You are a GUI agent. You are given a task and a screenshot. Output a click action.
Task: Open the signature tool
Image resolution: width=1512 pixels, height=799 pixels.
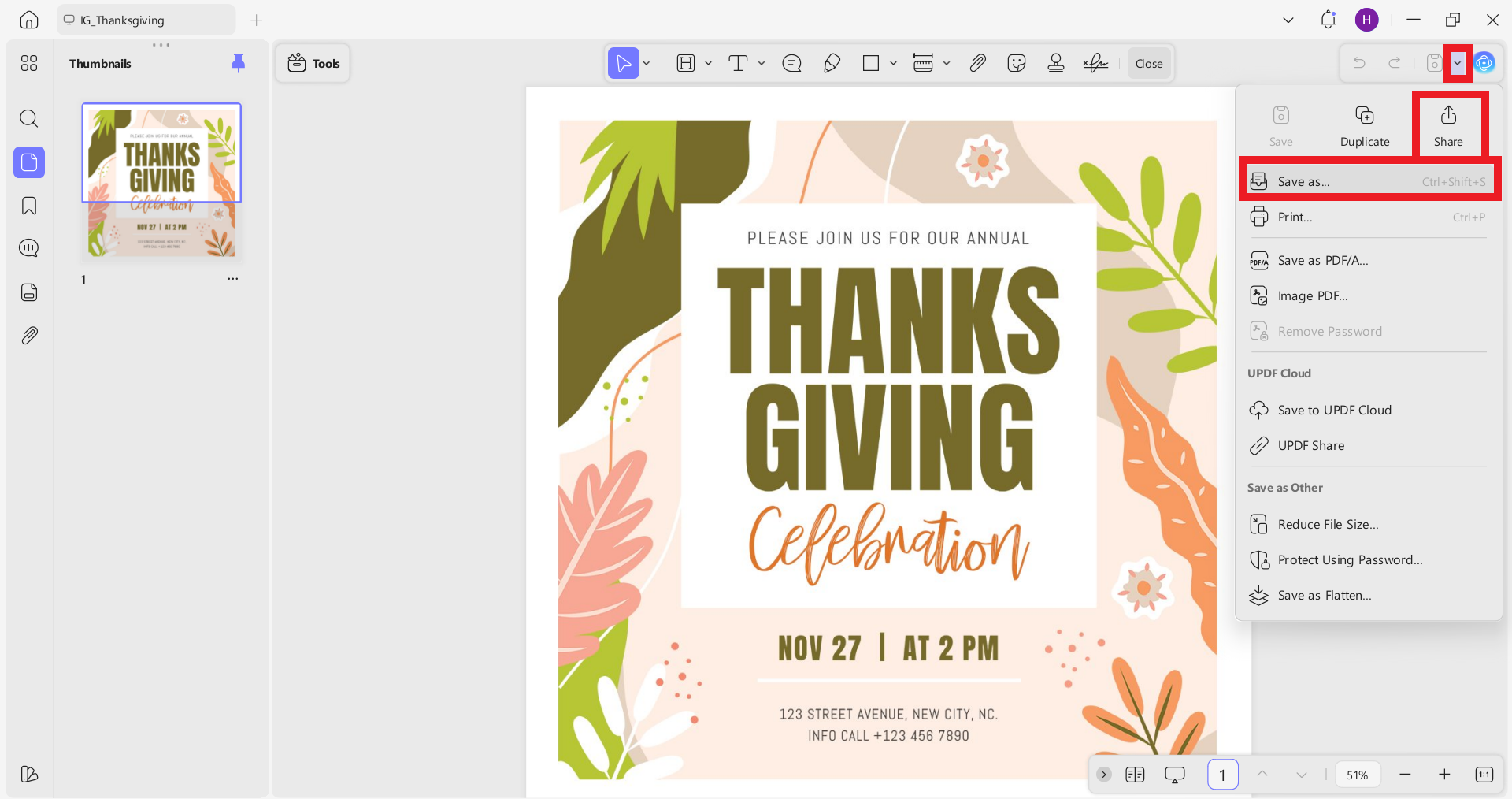[1095, 64]
